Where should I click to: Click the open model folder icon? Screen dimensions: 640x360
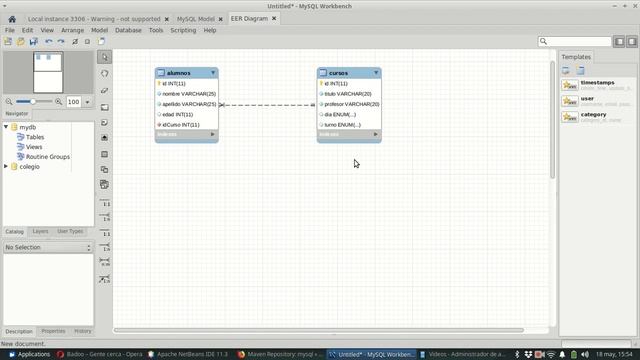click(20, 41)
